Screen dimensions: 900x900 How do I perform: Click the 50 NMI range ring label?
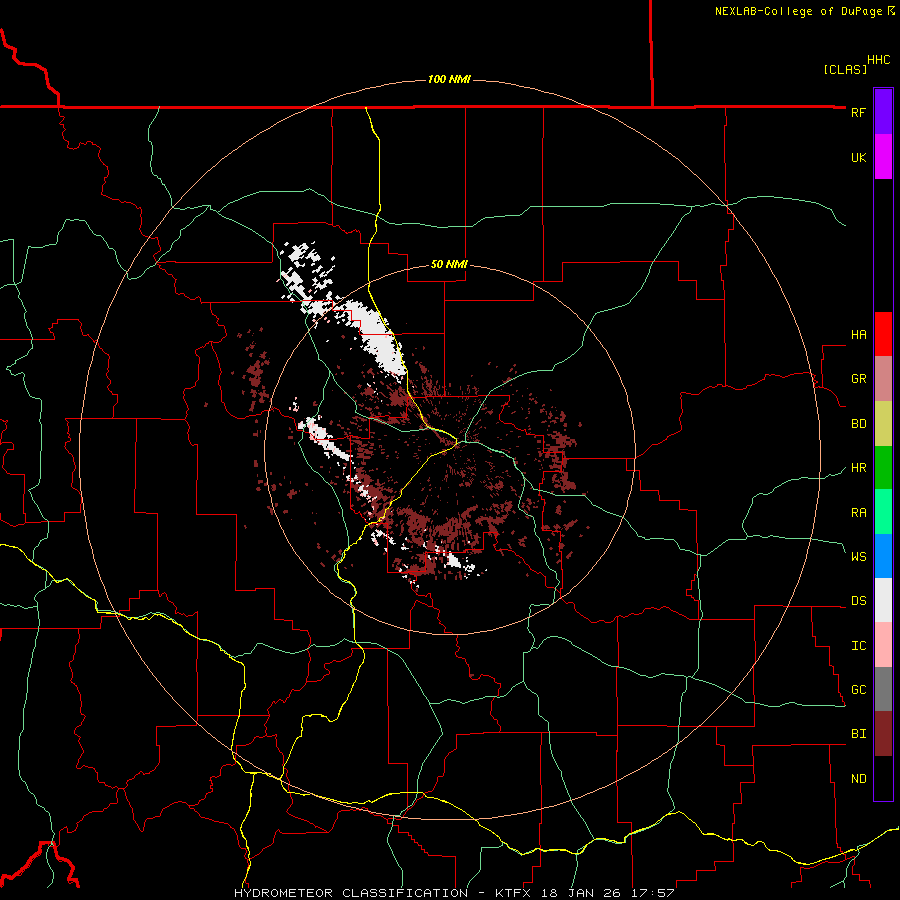pos(449,264)
